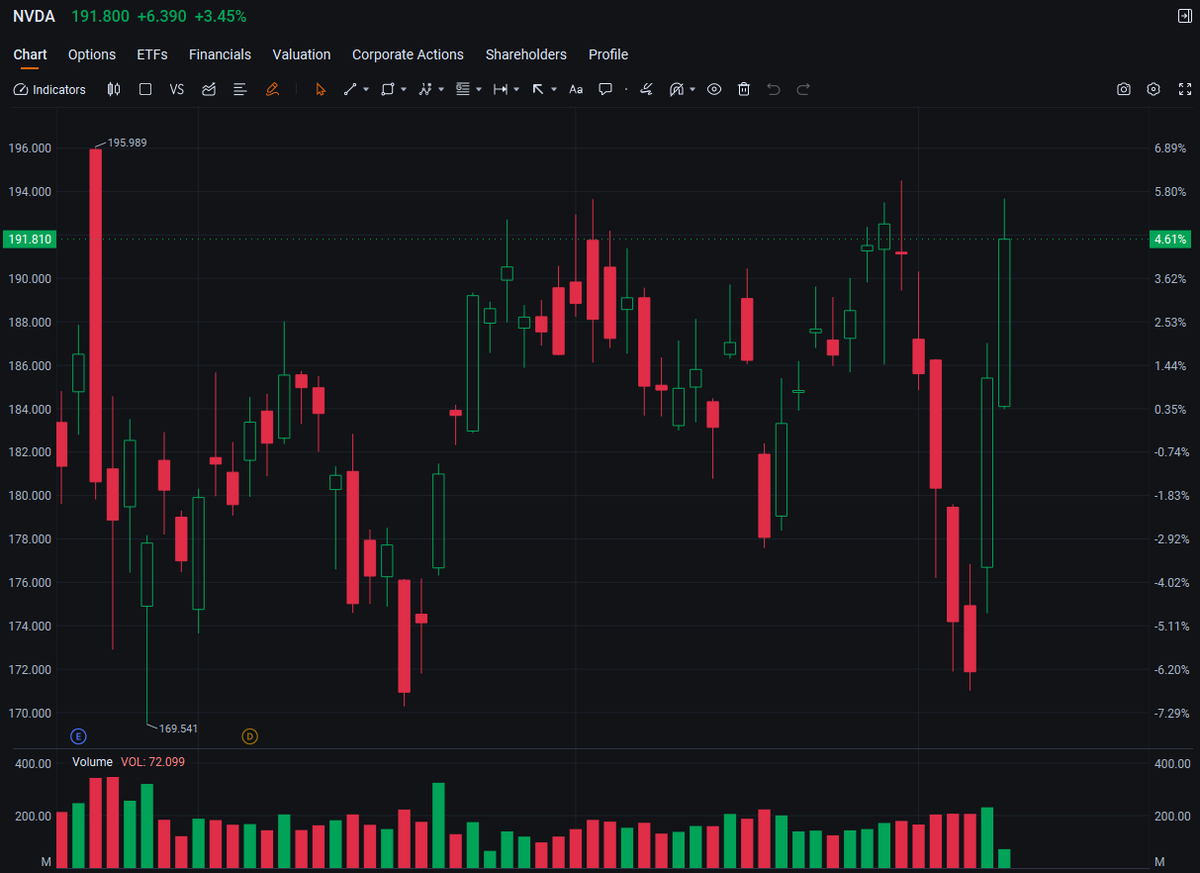This screenshot has width=1200, height=873.
Task: Click the redo arrow
Action: [803, 89]
